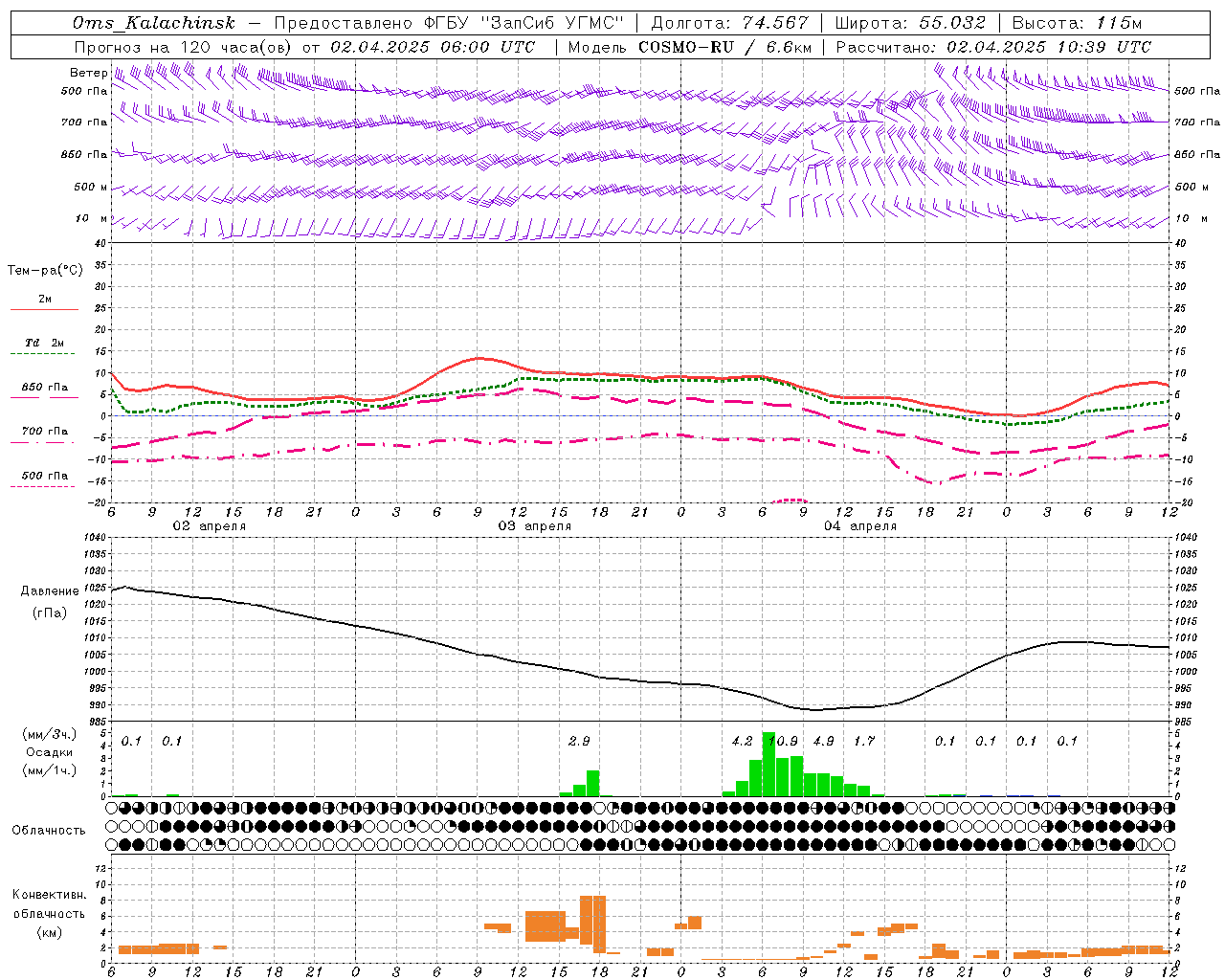Click the forecast start 02.04.2025 06:00 UTC

click(x=433, y=47)
